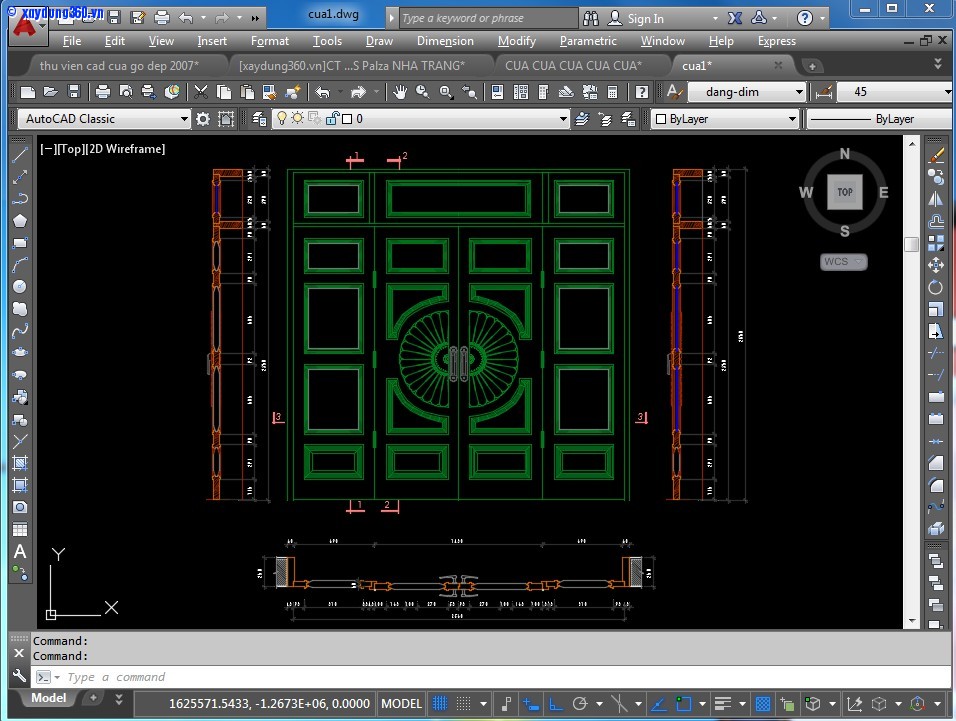Click the vertical scrollbar thumb of drawing area
The width and height of the screenshot is (956, 721).
pos(911,244)
